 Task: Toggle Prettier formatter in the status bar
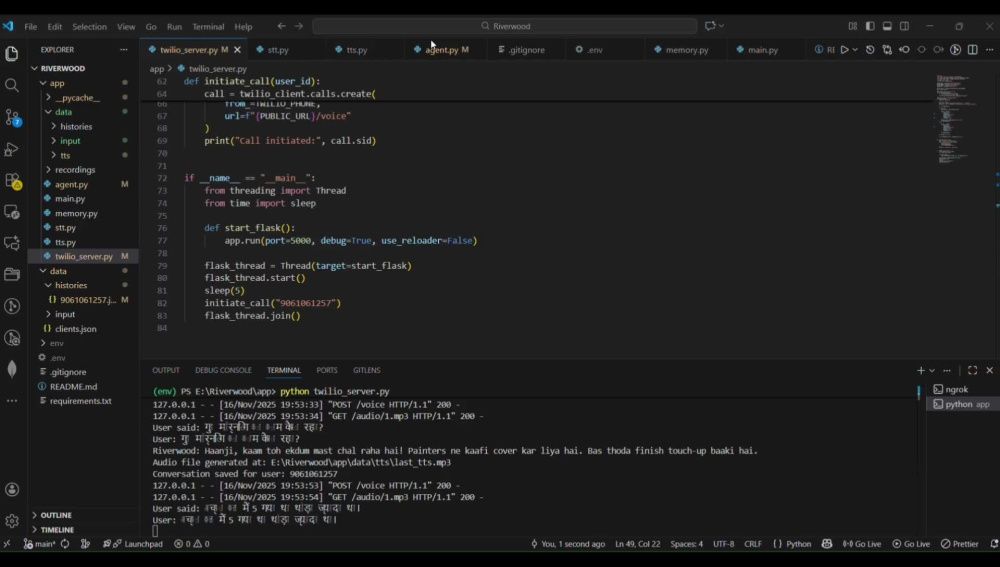point(960,544)
